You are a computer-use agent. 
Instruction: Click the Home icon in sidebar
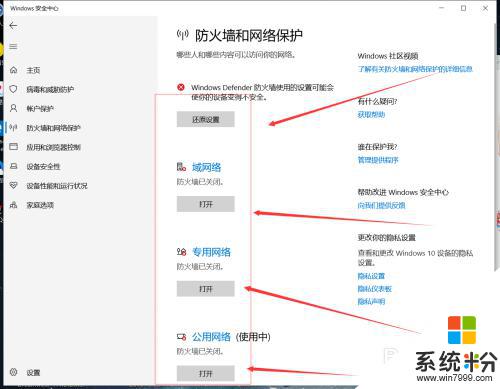[13, 70]
